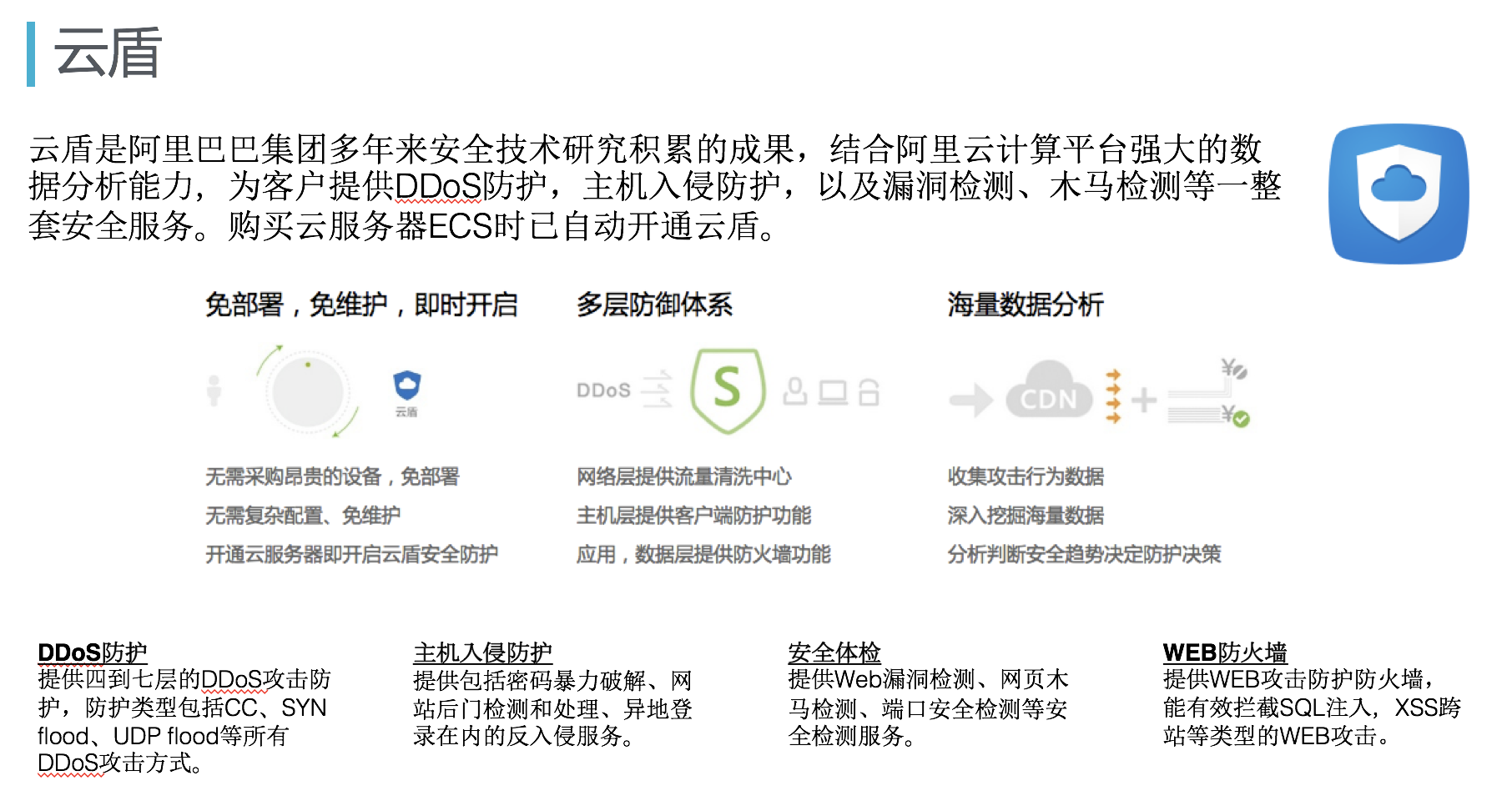
Task: Click the large blue cloud shield logo
Action: [1399, 194]
